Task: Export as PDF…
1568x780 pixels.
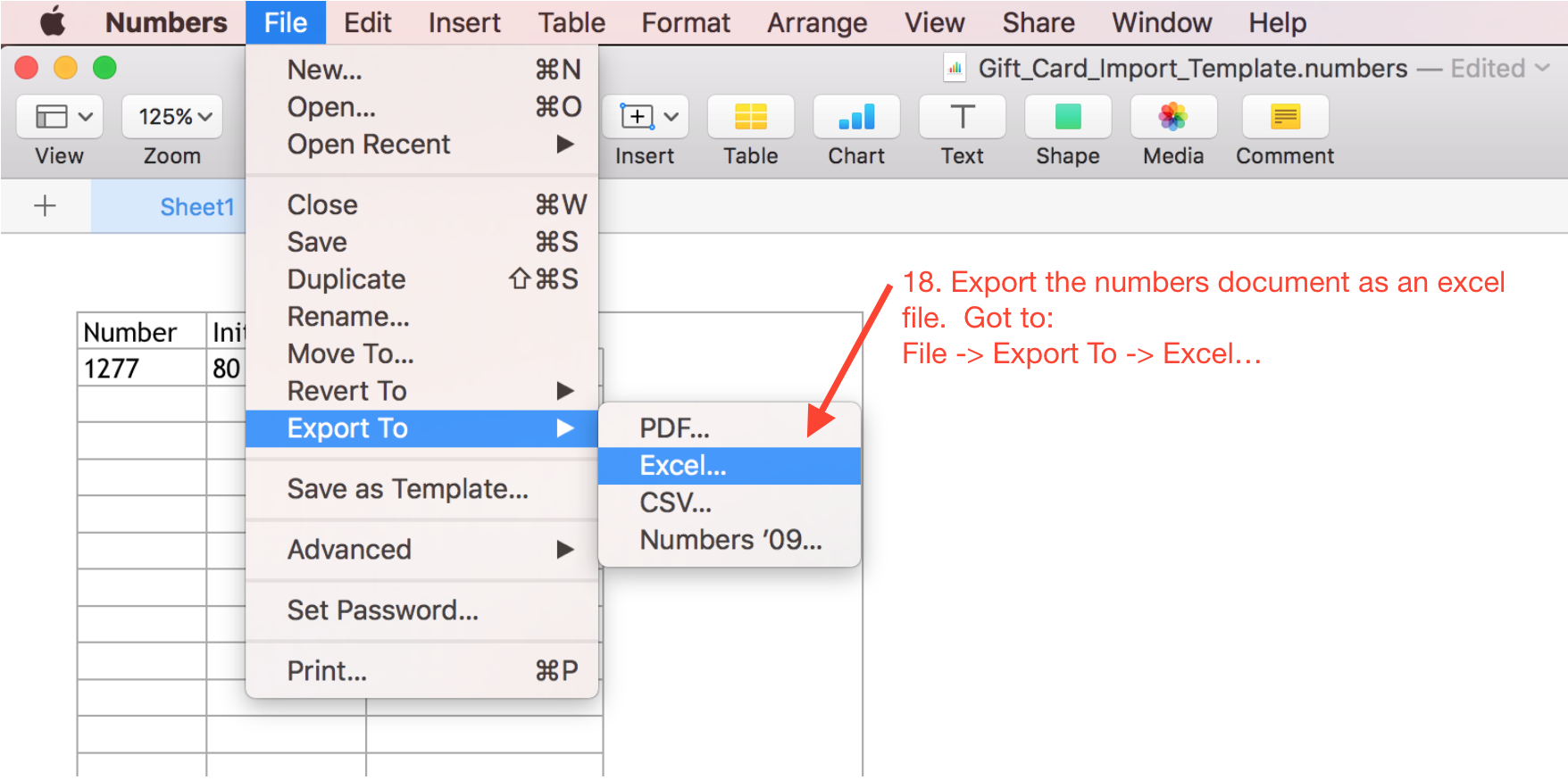Action: coord(730,428)
